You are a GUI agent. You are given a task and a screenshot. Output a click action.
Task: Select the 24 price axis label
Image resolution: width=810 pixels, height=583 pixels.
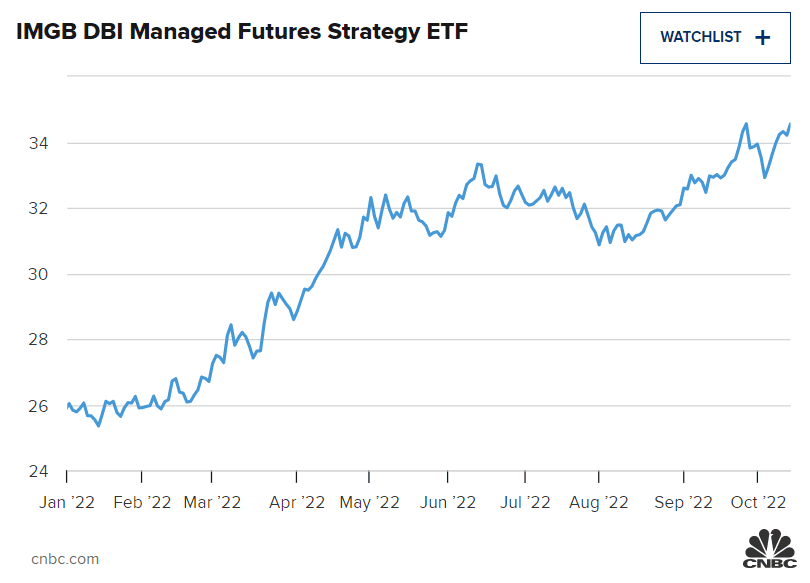(39, 471)
